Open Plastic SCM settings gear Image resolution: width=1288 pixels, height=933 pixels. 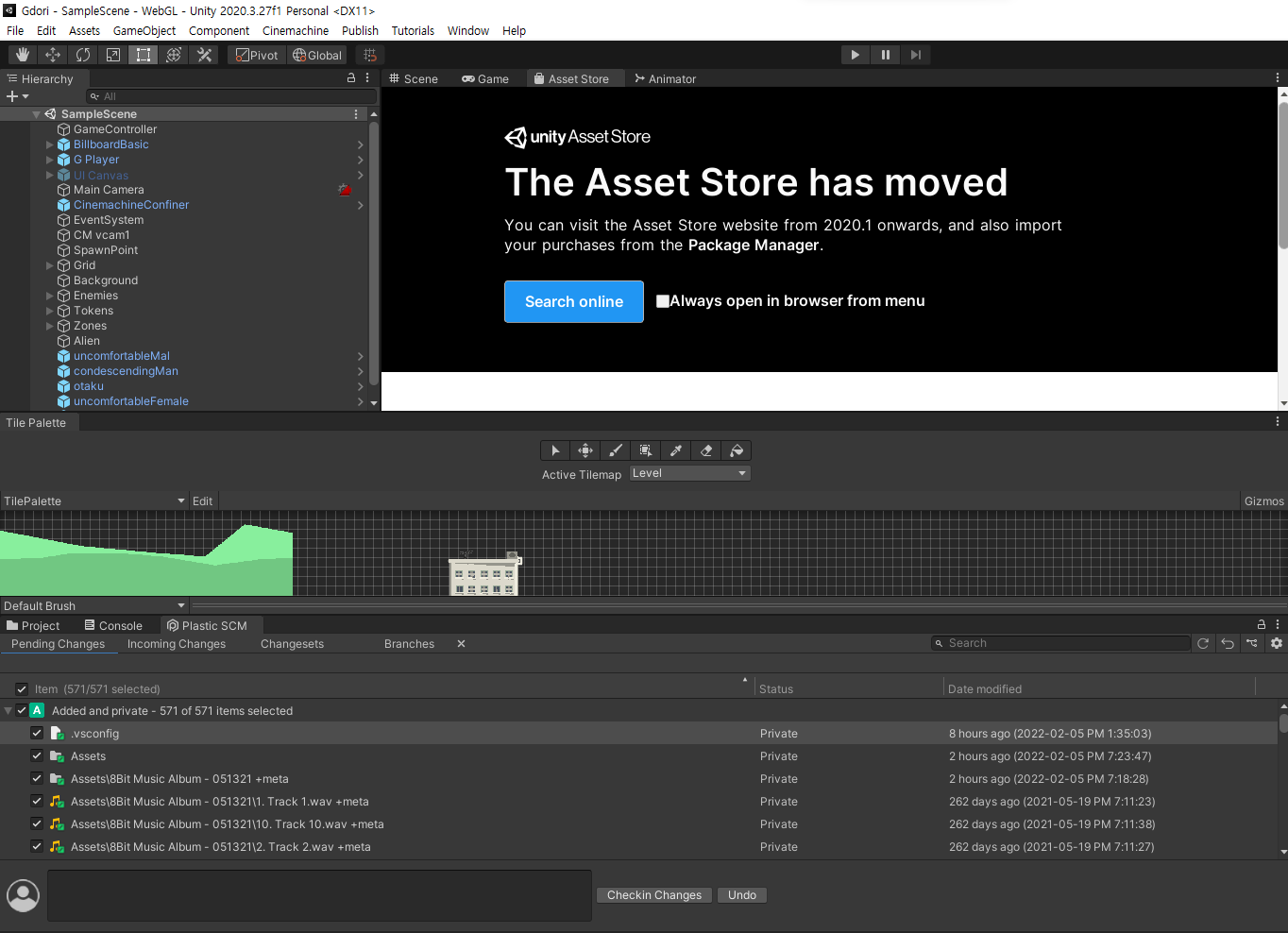[x=1277, y=643]
